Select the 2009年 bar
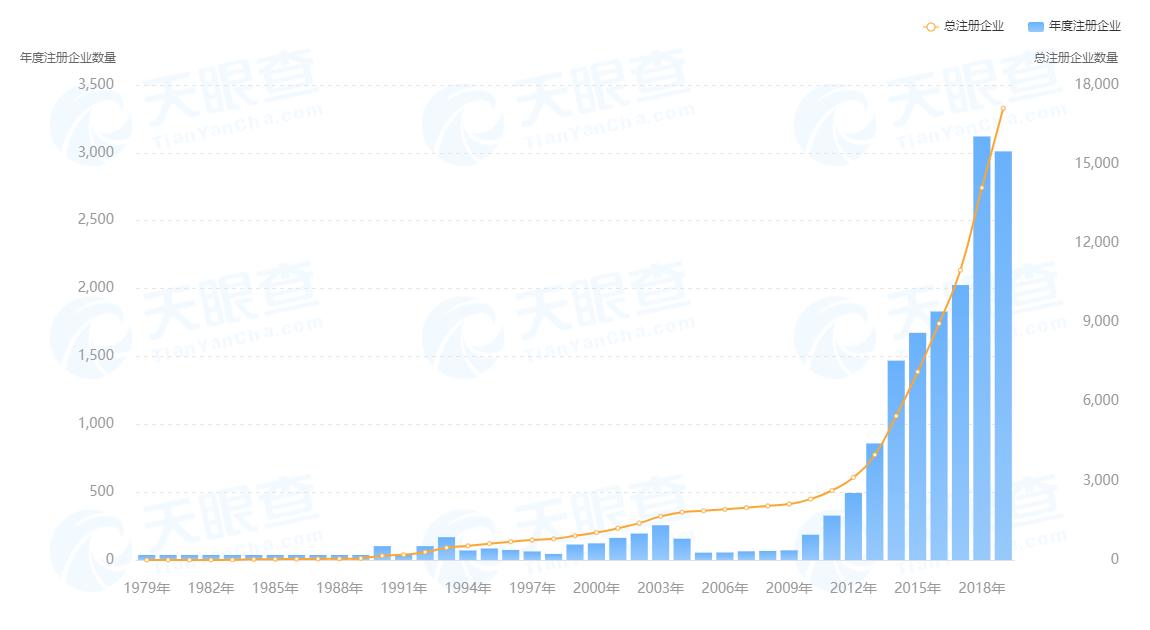 [x=789, y=555]
